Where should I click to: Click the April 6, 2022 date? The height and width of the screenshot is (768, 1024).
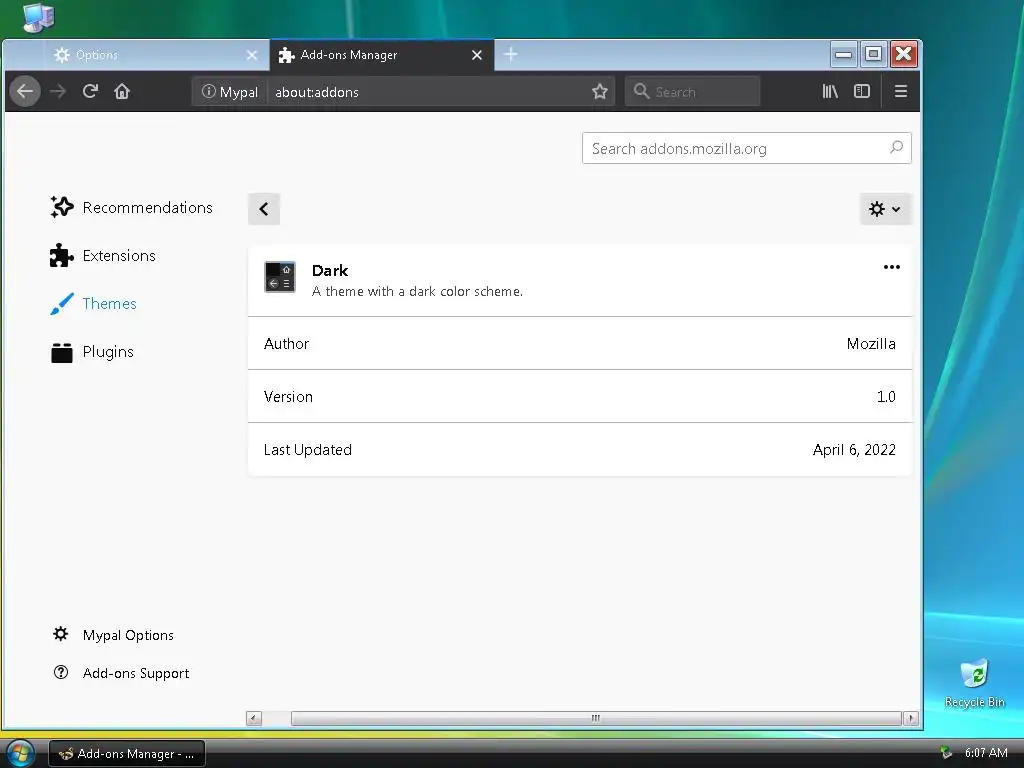point(854,450)
